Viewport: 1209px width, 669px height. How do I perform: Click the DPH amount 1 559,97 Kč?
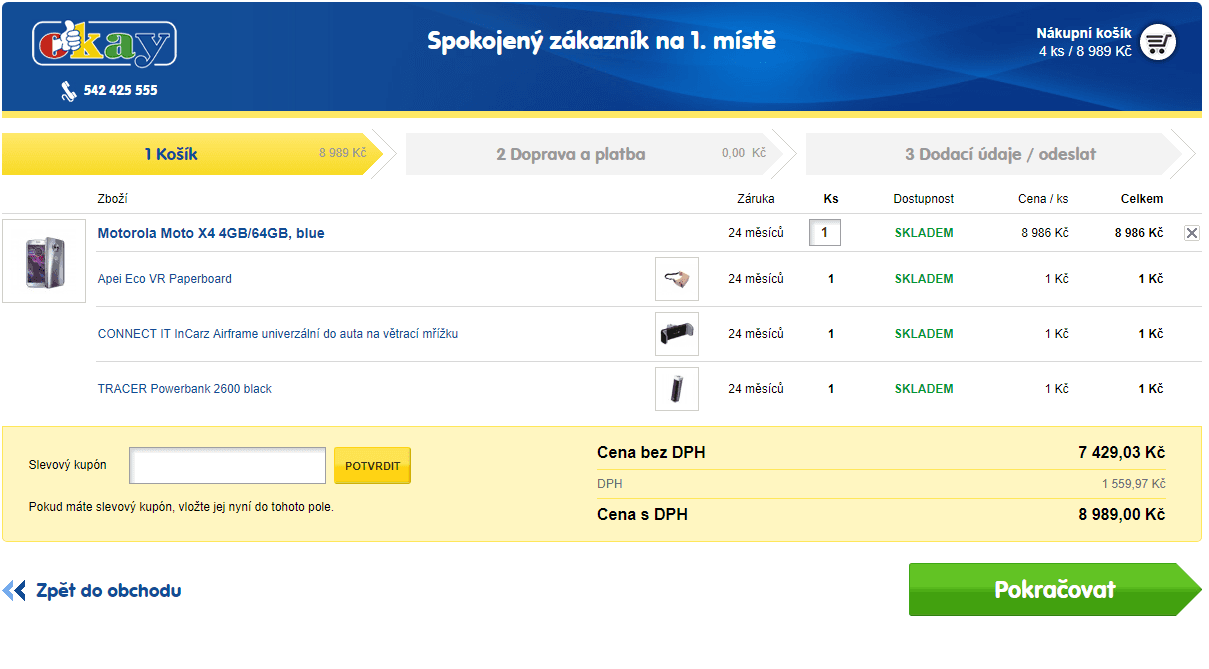click(1134, 484)
